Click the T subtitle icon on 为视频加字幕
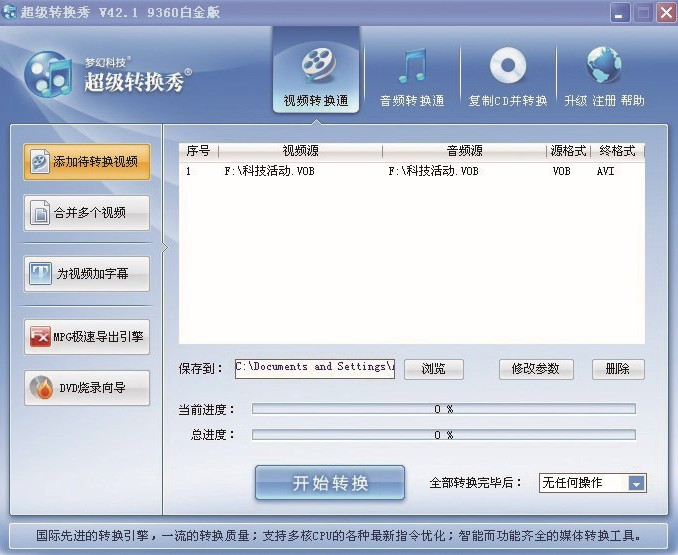The width and height of the screenshot is (678, 555). [40, 274]
